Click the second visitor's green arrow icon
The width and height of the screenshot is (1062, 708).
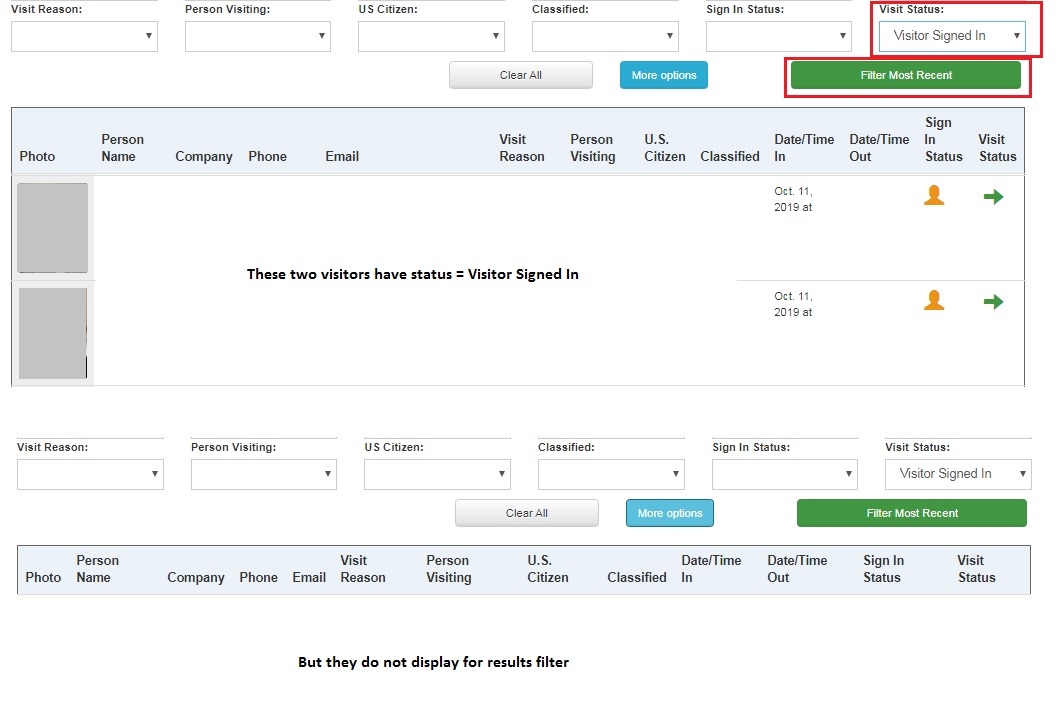[x=993, y=300]
